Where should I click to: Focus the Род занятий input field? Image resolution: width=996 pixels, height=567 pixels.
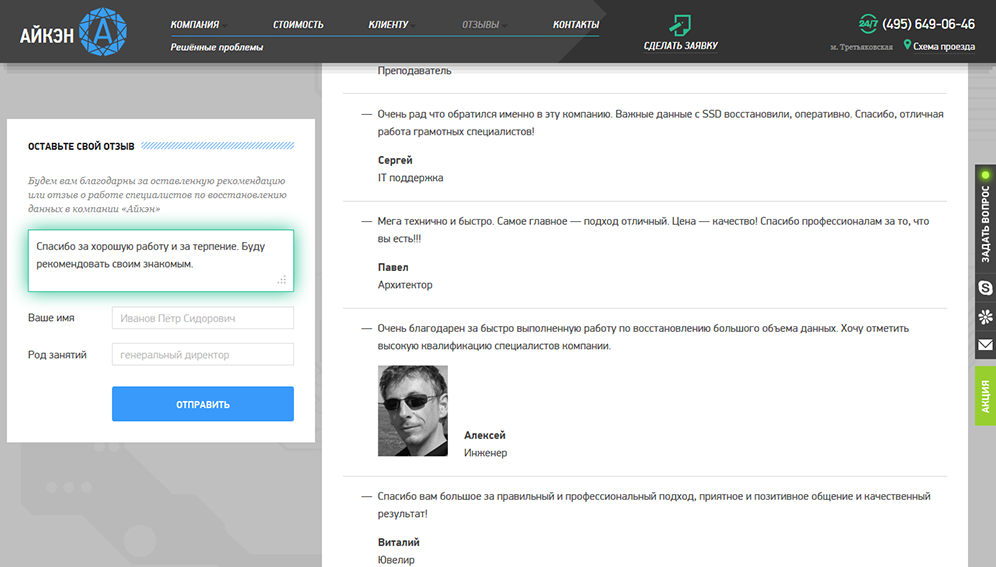pyautogui.click(x=203, y=355)
